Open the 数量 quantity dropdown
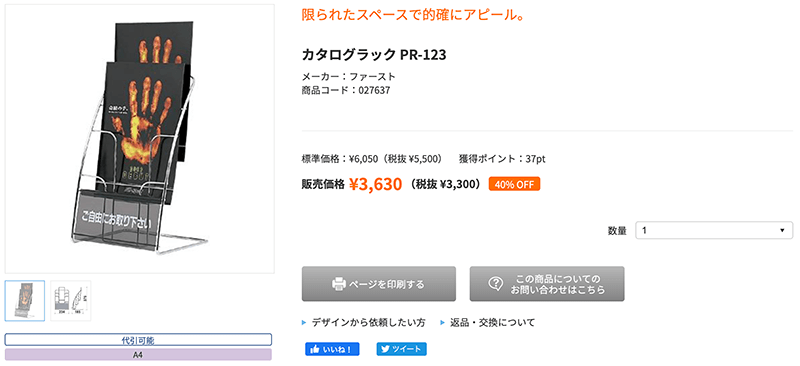The width and height of the screenshot is (800, 366). [x=714, y=230]
